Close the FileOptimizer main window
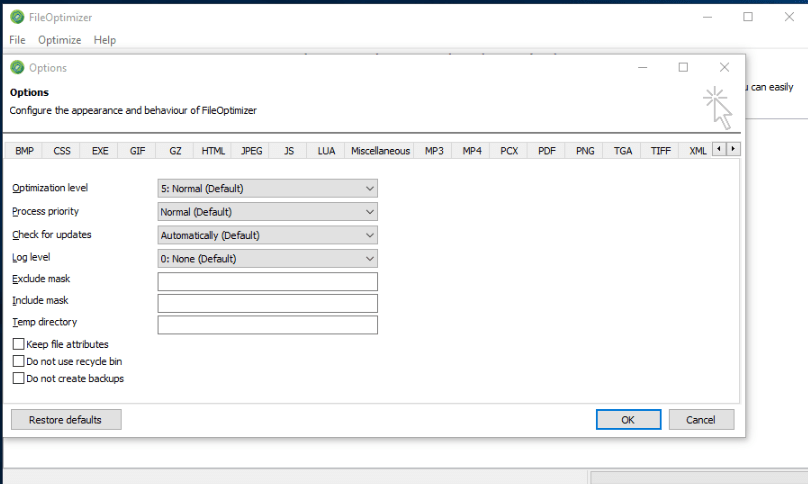This screenshot has width=808, height=484. 789,17
